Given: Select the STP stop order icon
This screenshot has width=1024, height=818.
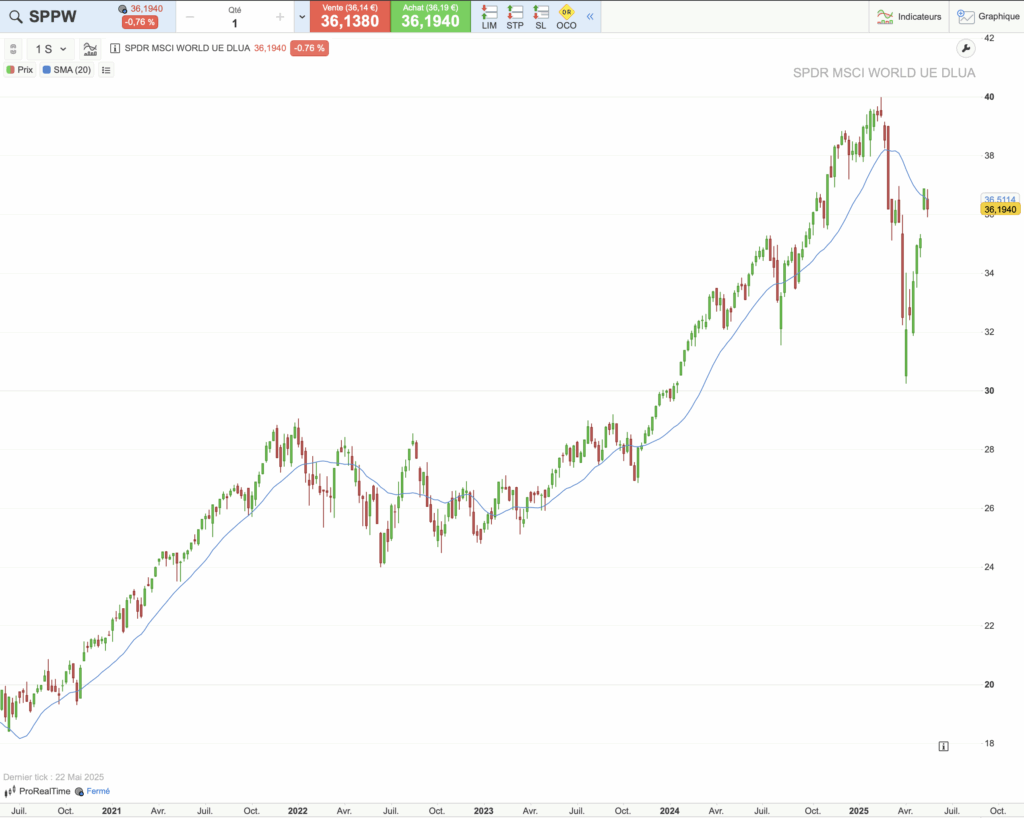Looking at the screenshot, I should click(x=515, y=17).
